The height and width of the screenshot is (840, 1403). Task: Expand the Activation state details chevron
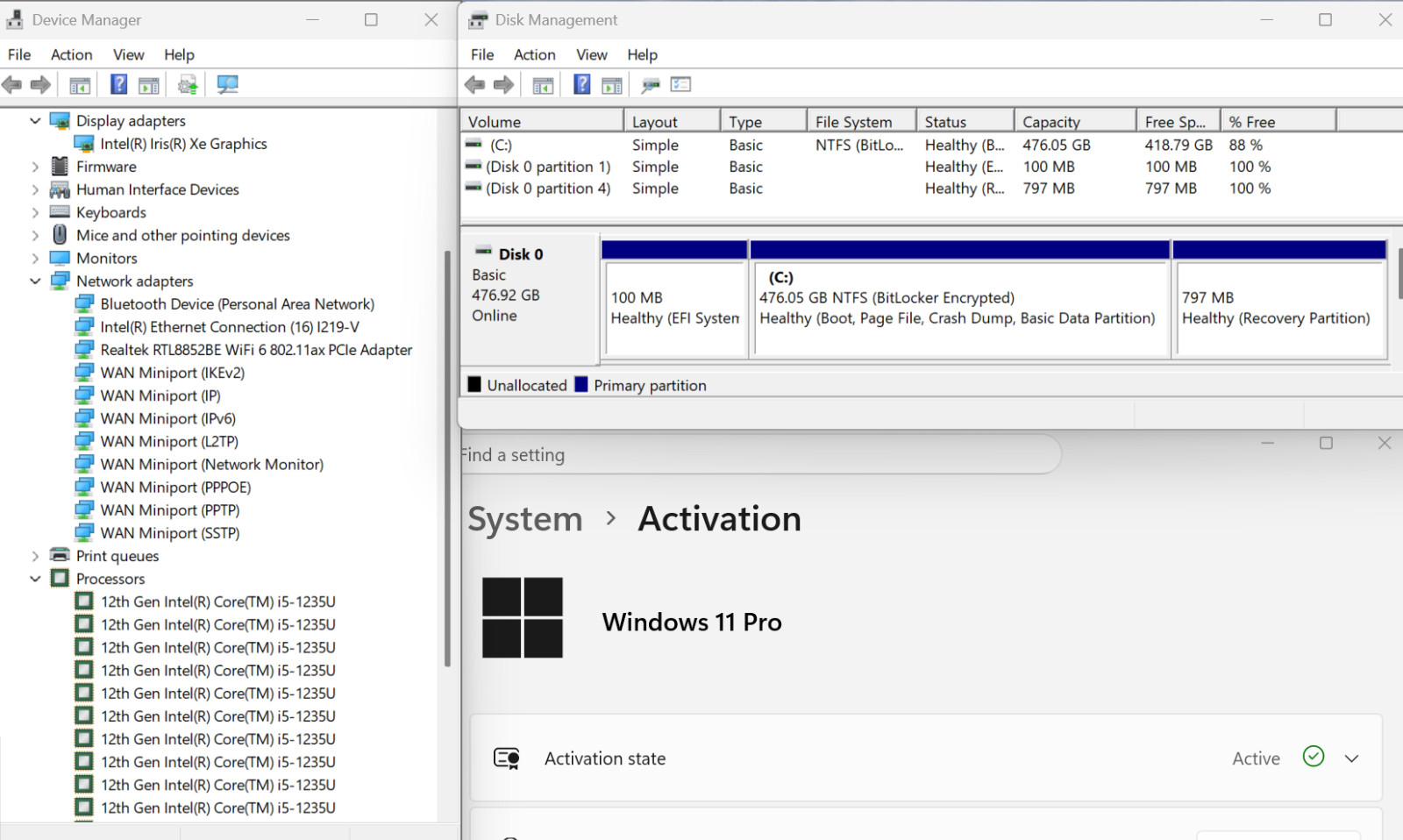1352,758
